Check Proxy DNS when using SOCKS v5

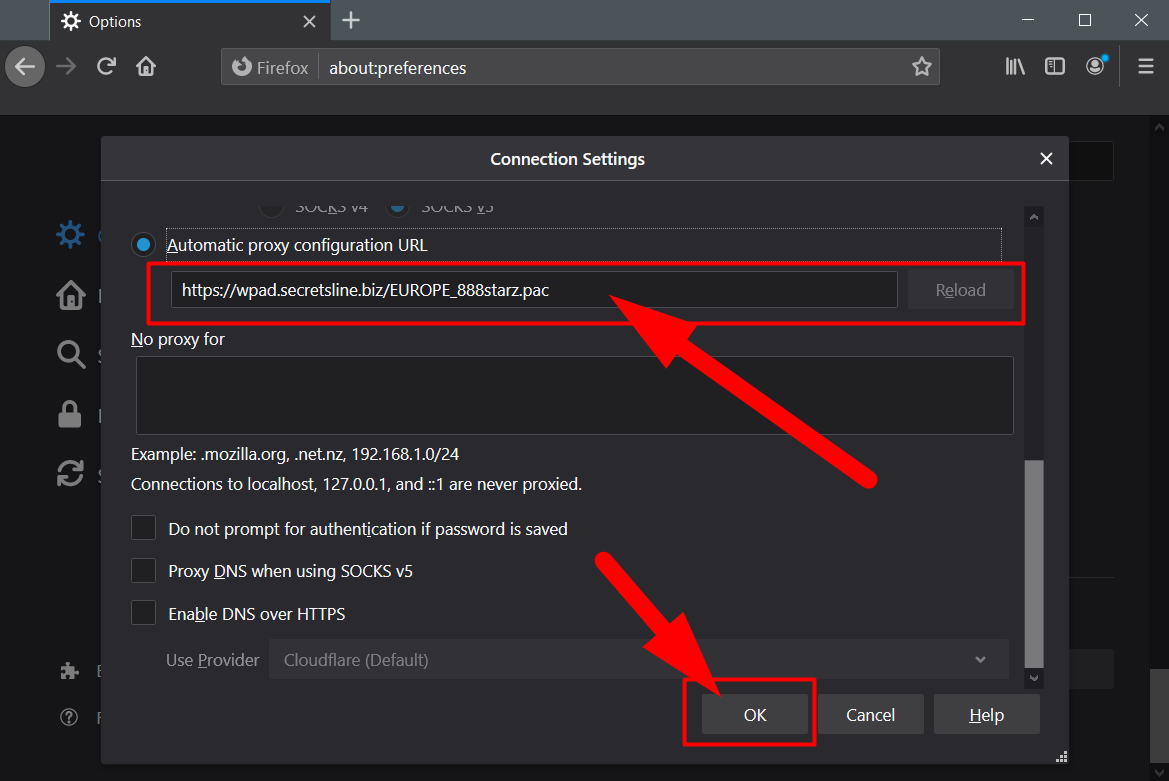(144, 571)
